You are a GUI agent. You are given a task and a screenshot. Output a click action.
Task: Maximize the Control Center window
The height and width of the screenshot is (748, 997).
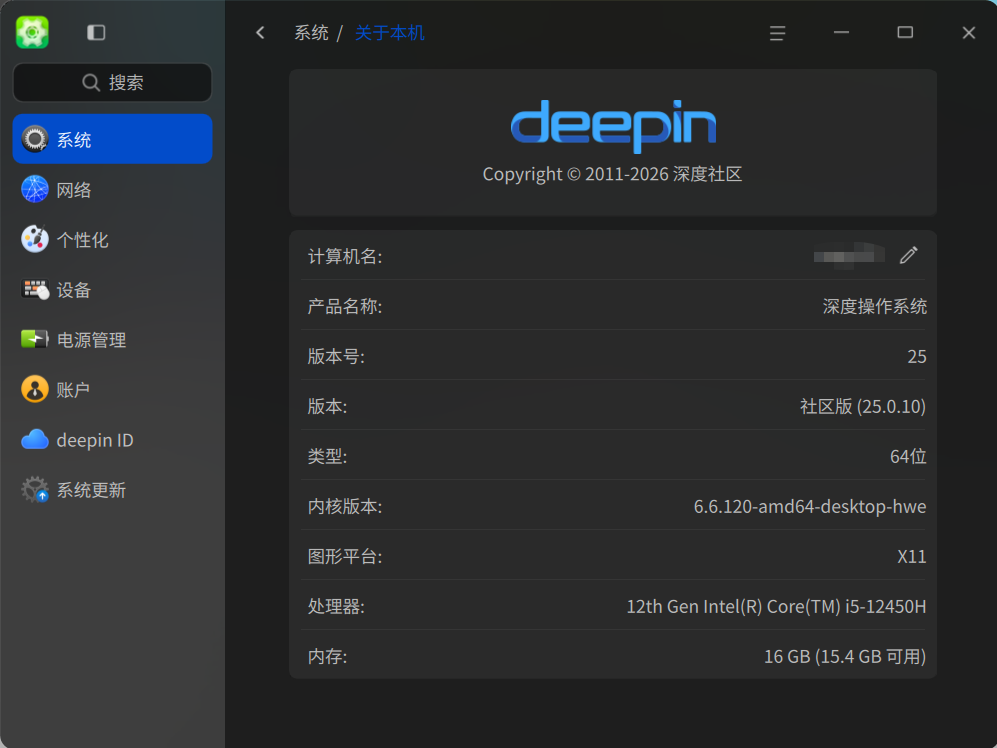coord(905,32)
